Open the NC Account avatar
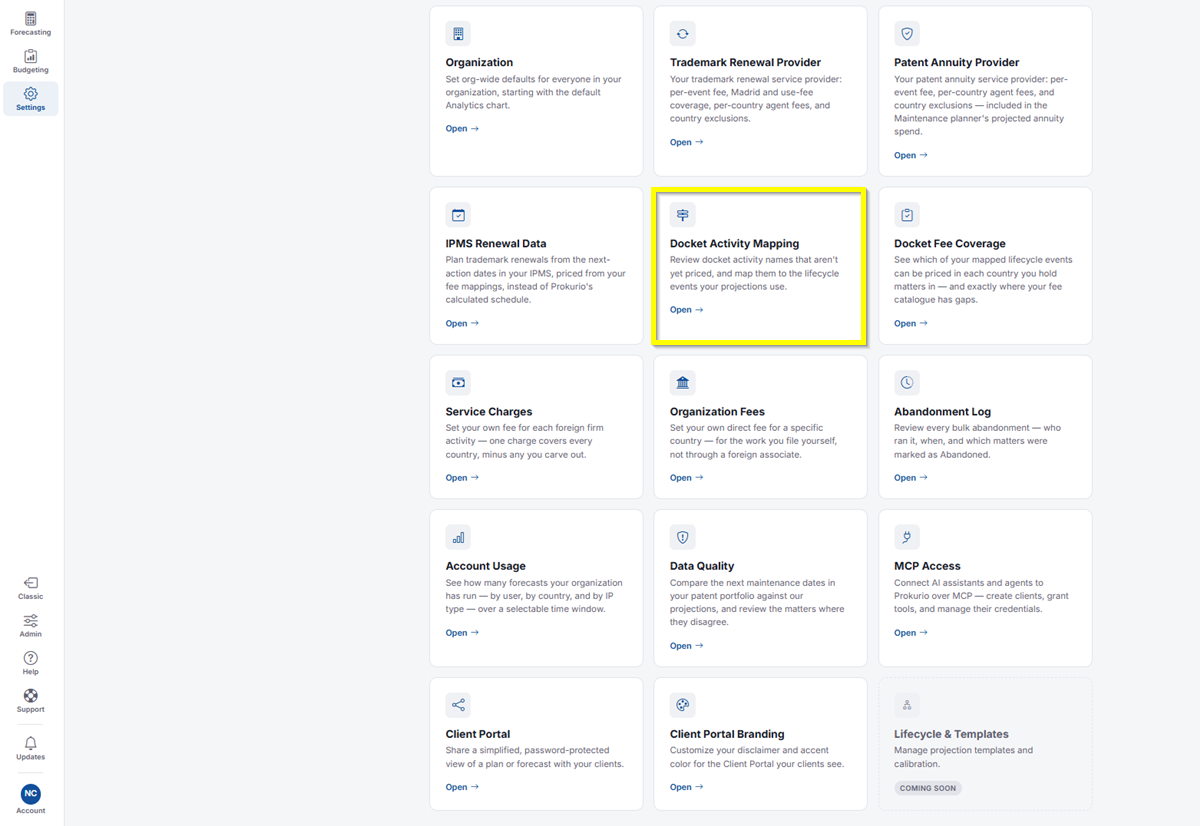The image size is (1200, 826). pyautogui.click(x=30, y=799)
